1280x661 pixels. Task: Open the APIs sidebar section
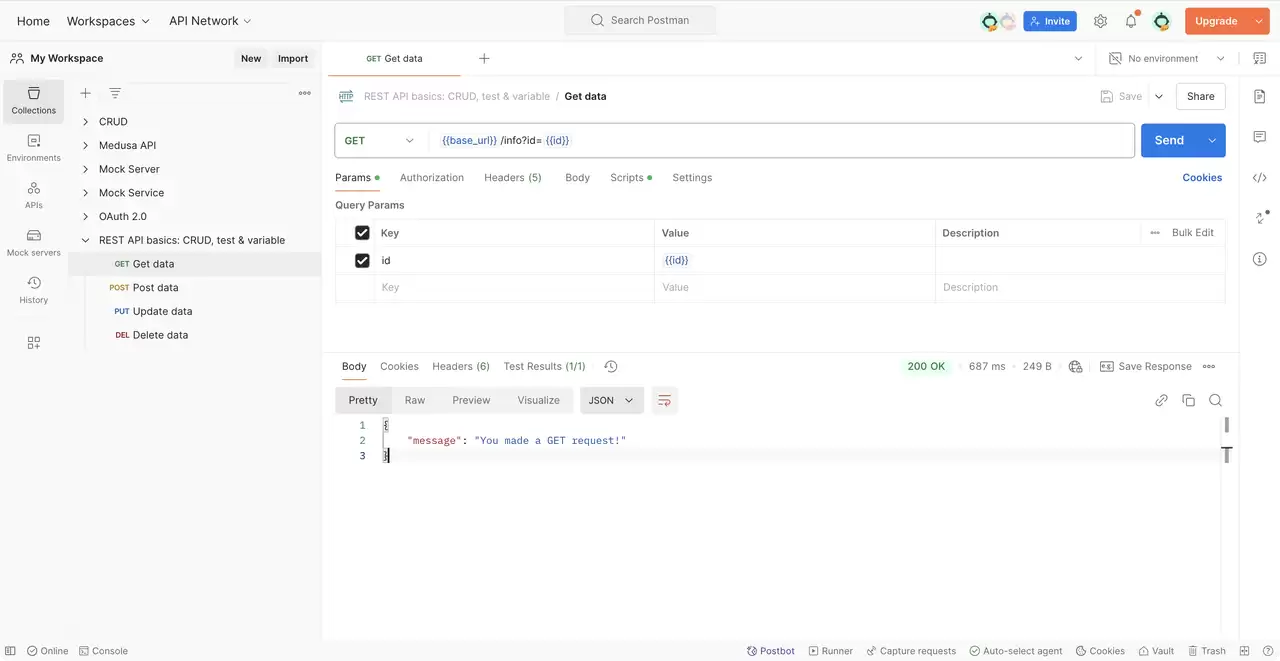point(33,195)
